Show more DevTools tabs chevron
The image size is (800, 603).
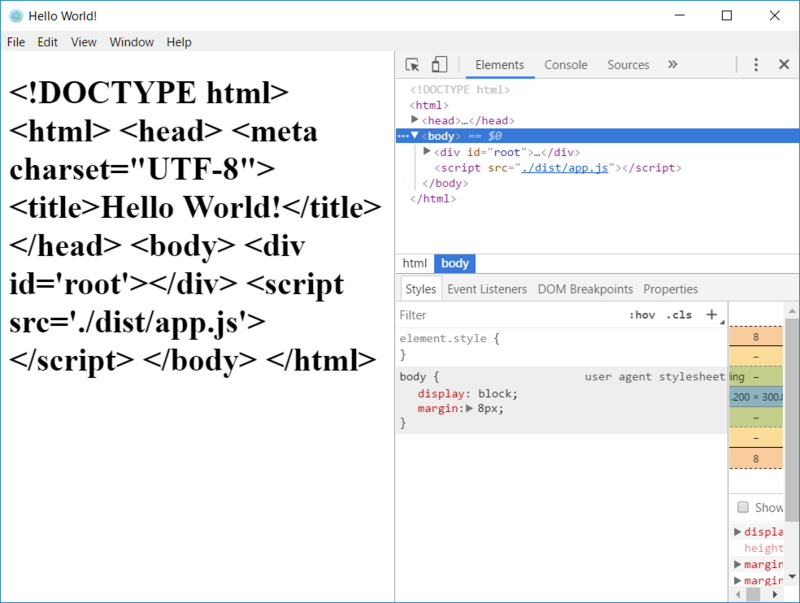tap(672, 64)
